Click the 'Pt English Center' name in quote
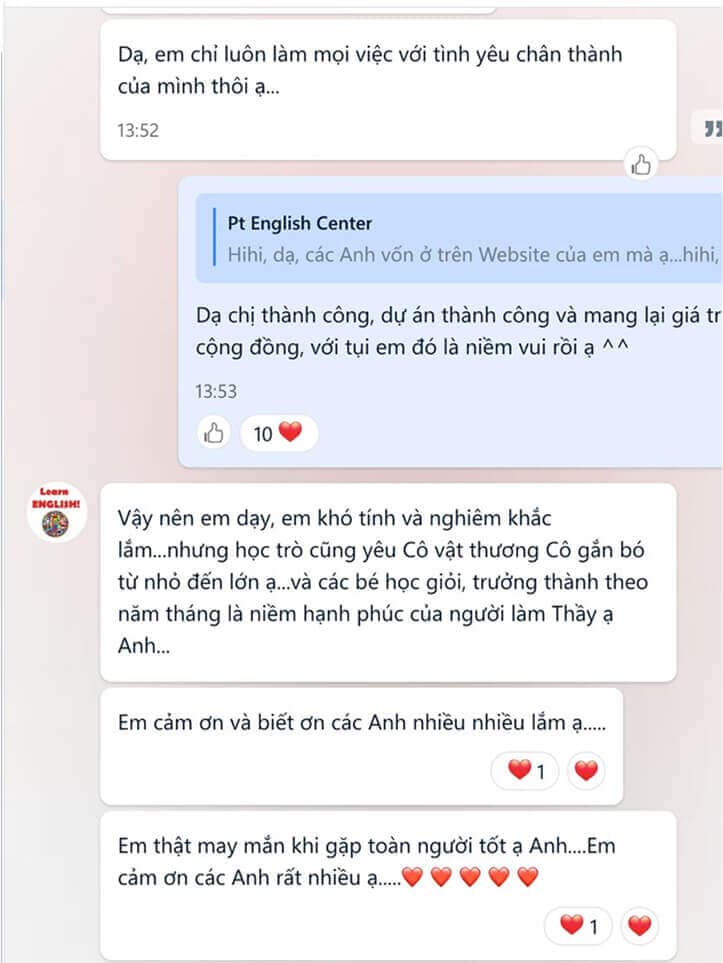Viewport: 723px width, 963px height. point(300,223)
